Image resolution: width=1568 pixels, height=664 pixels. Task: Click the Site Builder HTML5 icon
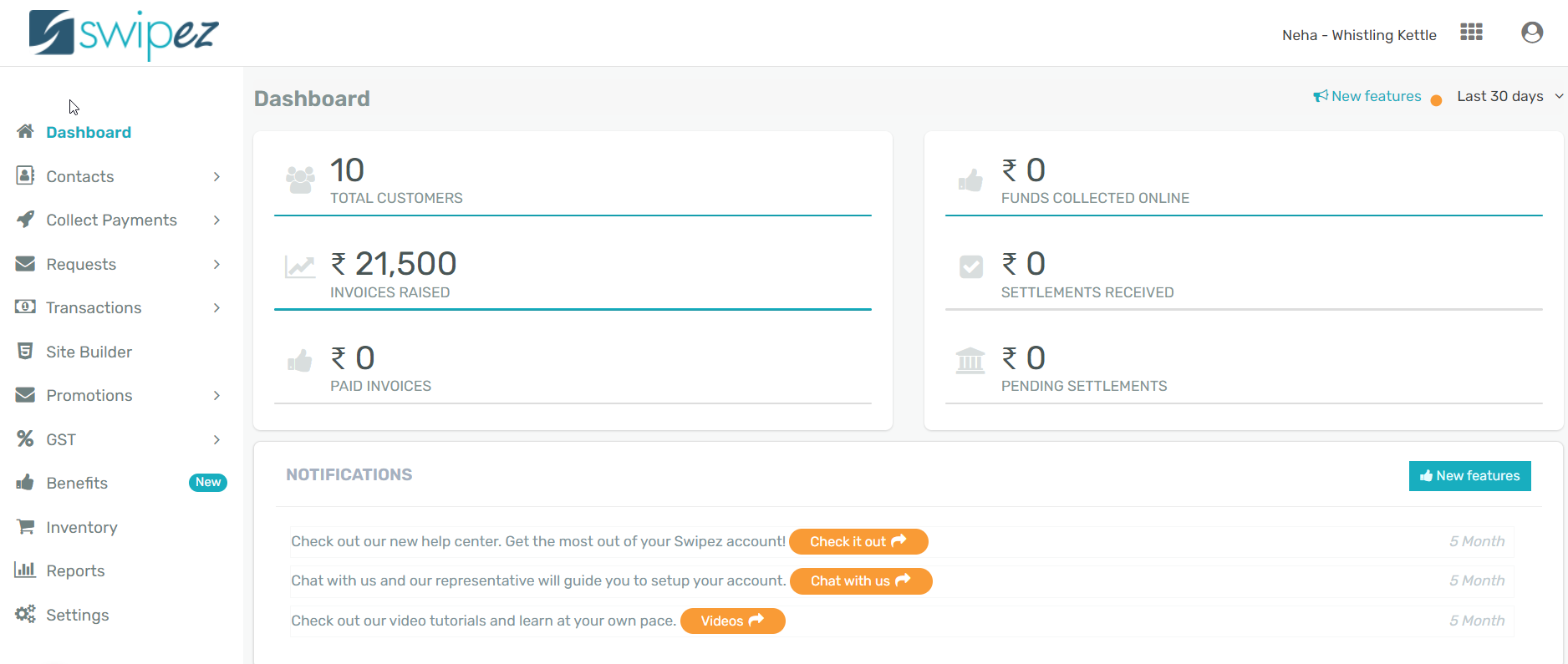click(25, 351)
